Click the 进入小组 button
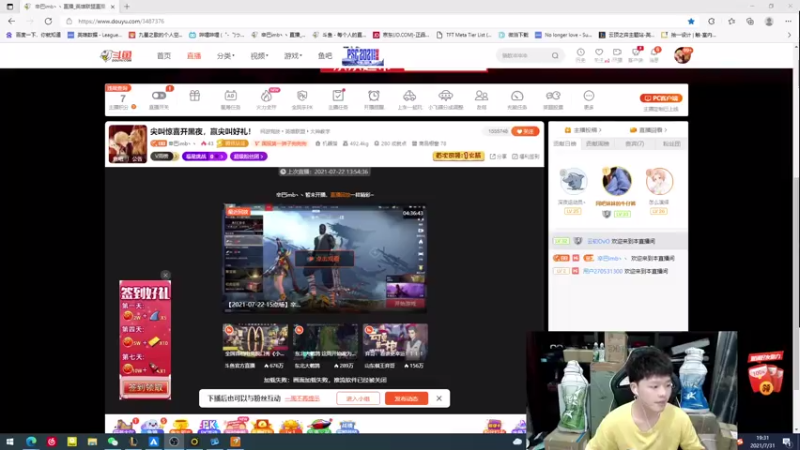The height and width of the screenshot is (450, 800). (x=358, y=398)
